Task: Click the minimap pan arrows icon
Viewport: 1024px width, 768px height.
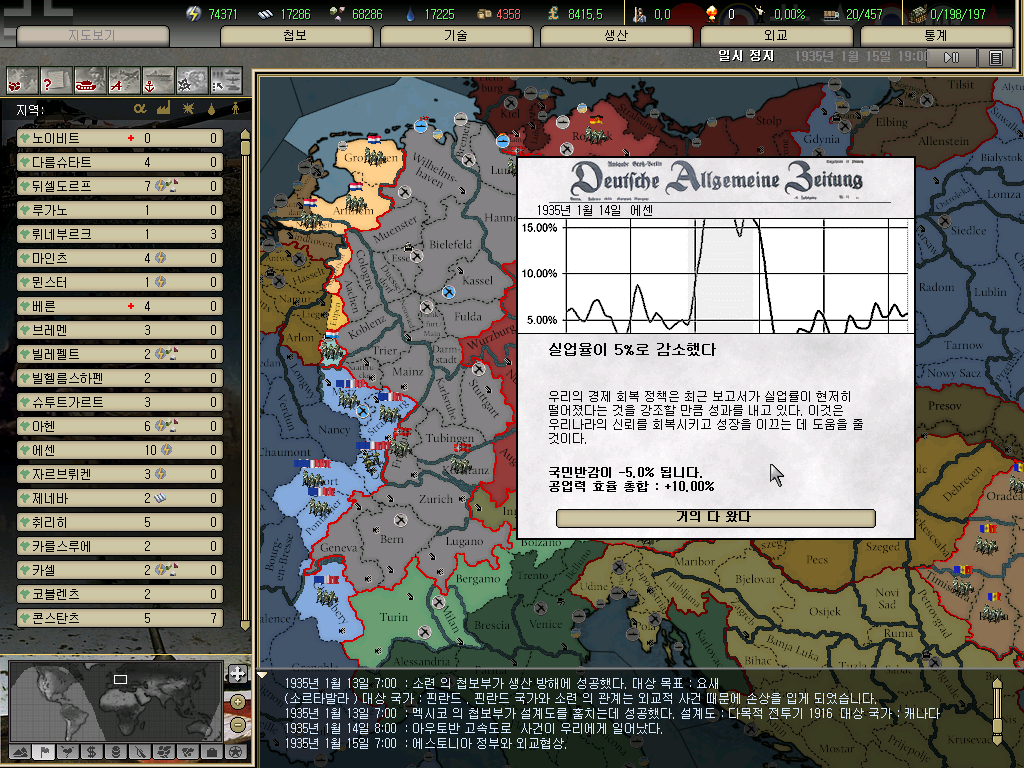Action: [237, 673]
